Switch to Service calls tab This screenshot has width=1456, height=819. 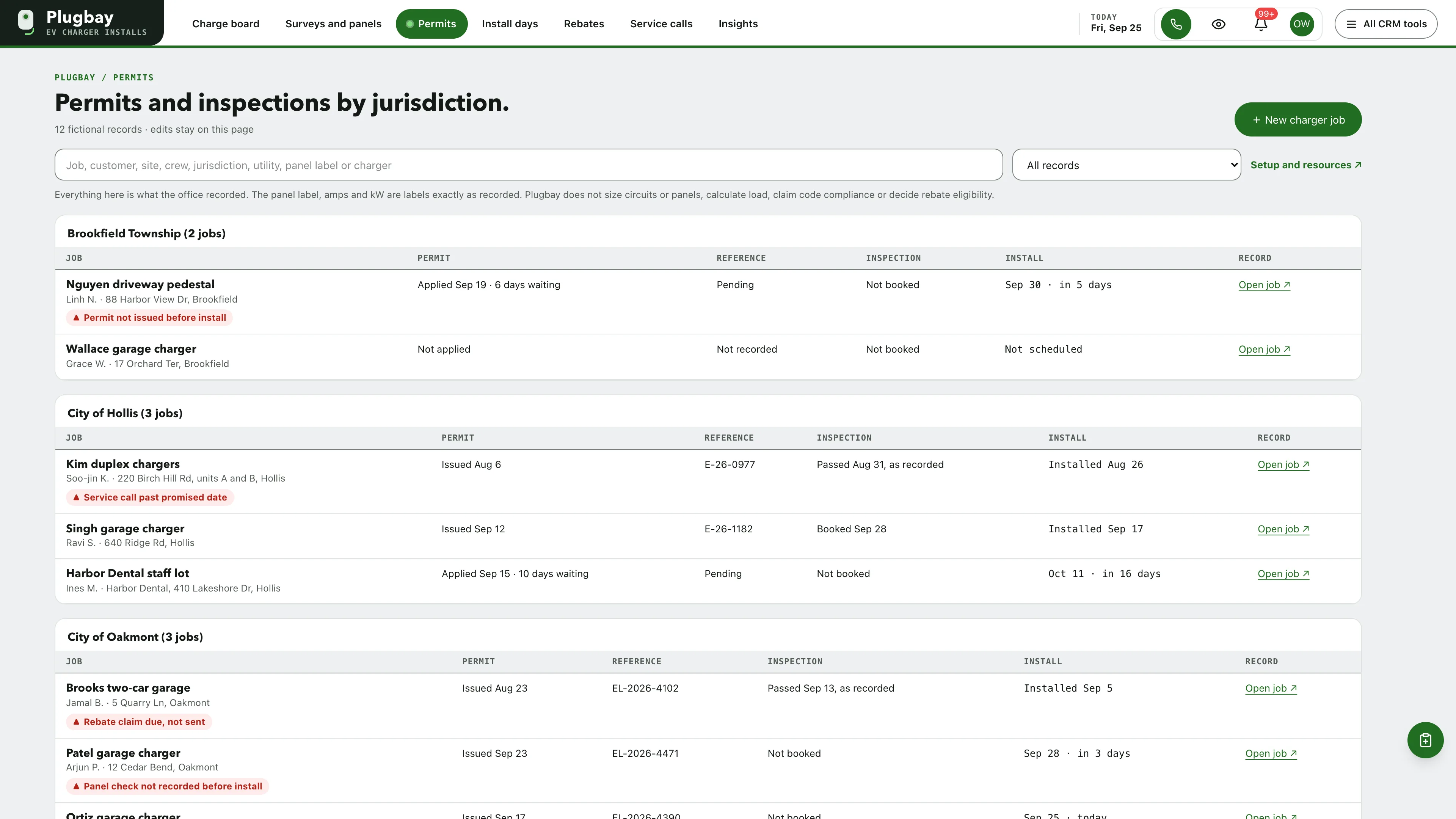coord(661,24)
